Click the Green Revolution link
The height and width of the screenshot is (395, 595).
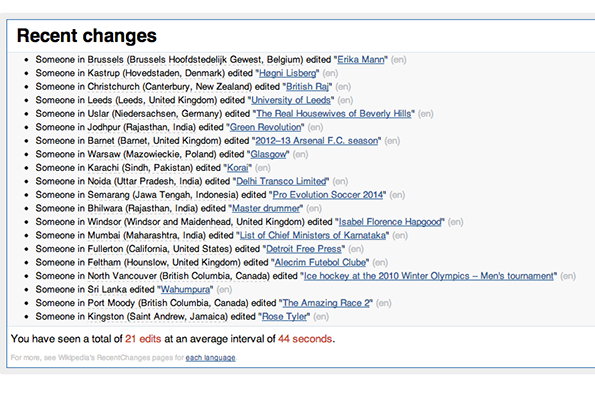coord(265,127)
